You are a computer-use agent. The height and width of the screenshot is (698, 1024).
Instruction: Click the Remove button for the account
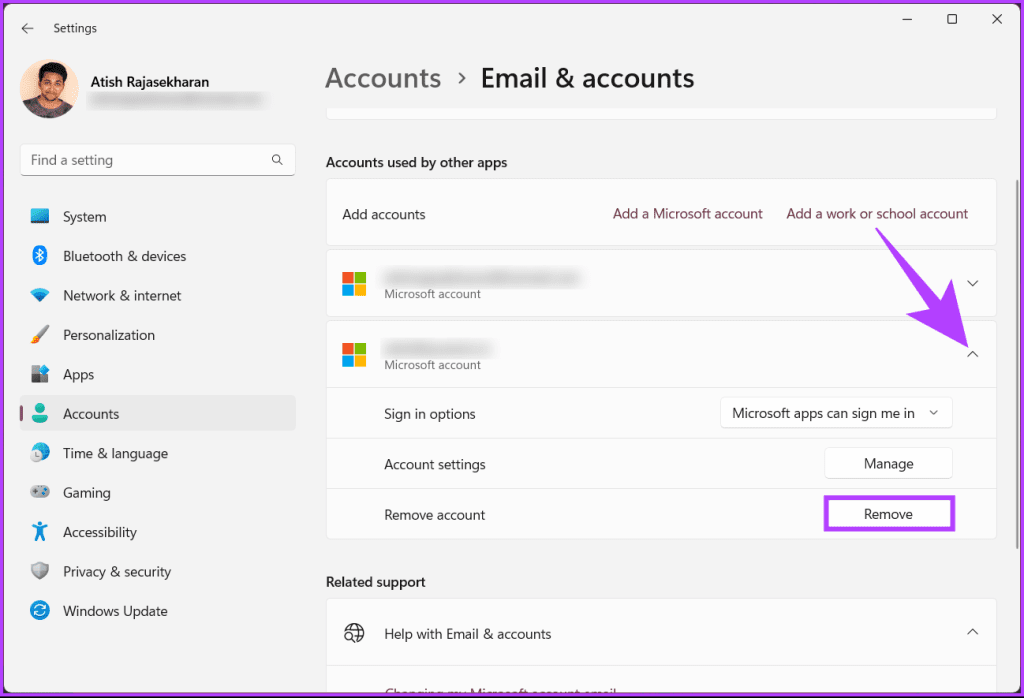click(x=888, y=513)
